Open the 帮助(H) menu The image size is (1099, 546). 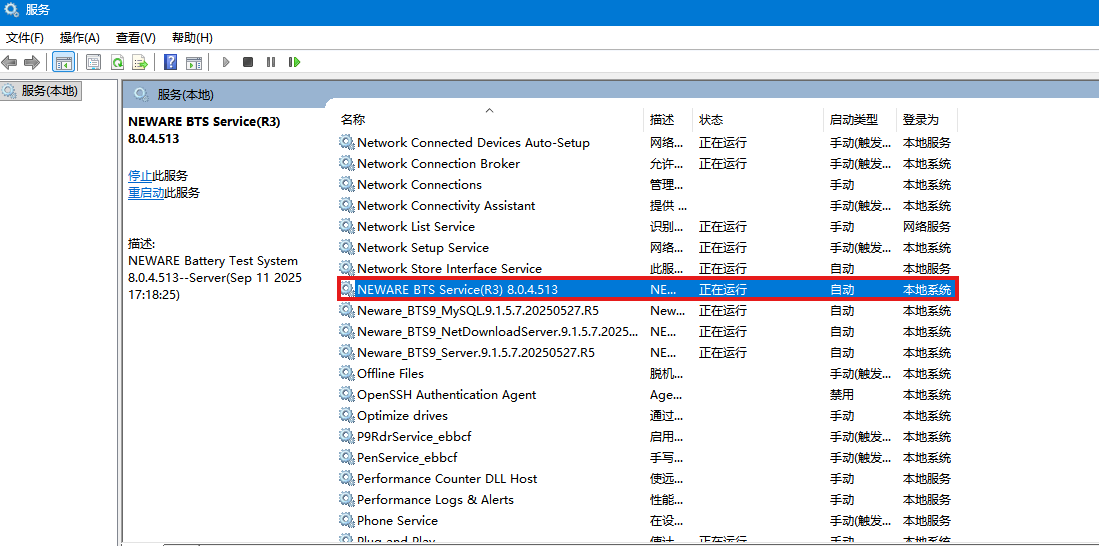click(192, 37)
